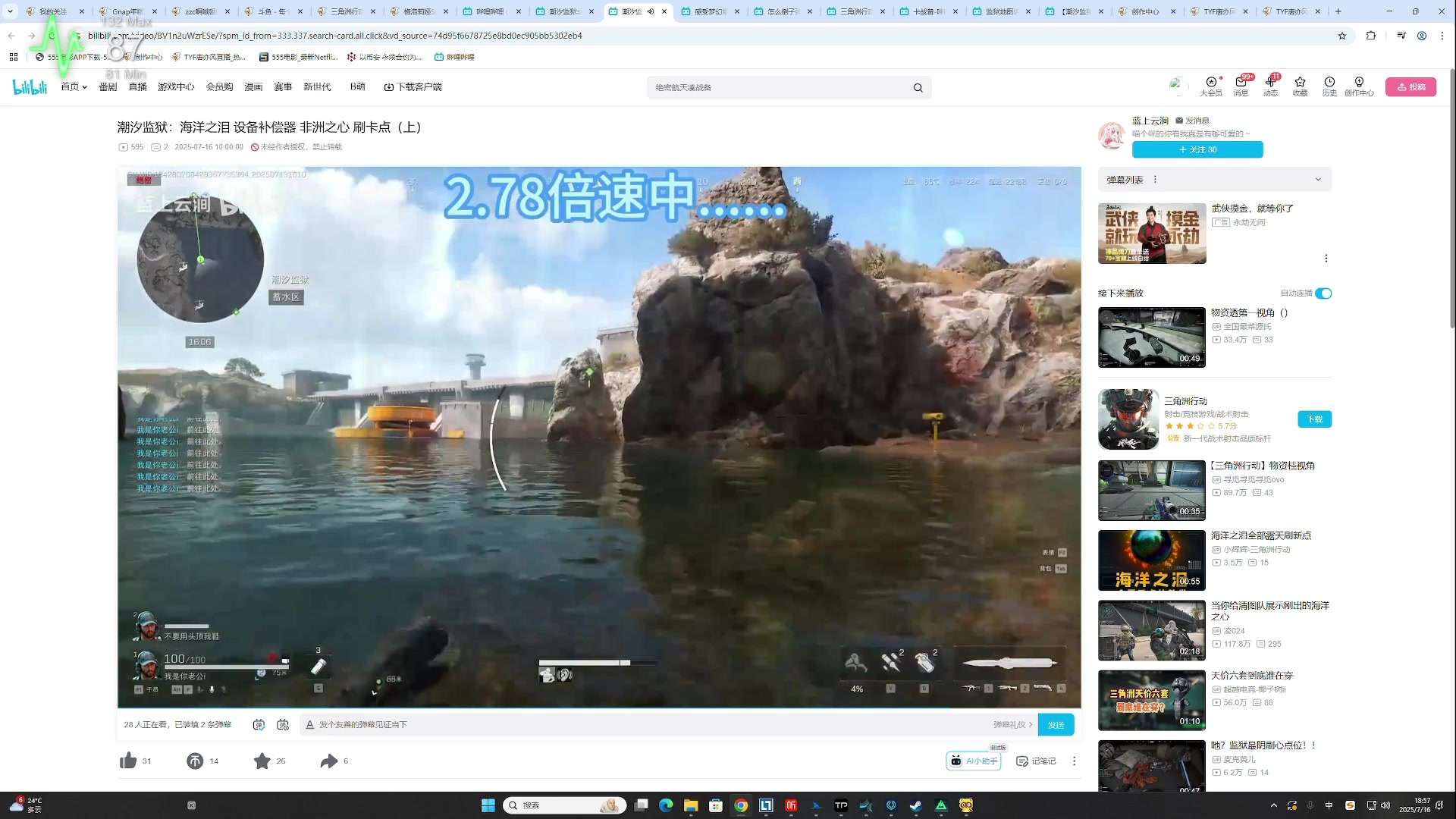Viewport: 1456px width, 819px height.
Task: Bookmark this page with the star icon
Action: (1341, 36)
